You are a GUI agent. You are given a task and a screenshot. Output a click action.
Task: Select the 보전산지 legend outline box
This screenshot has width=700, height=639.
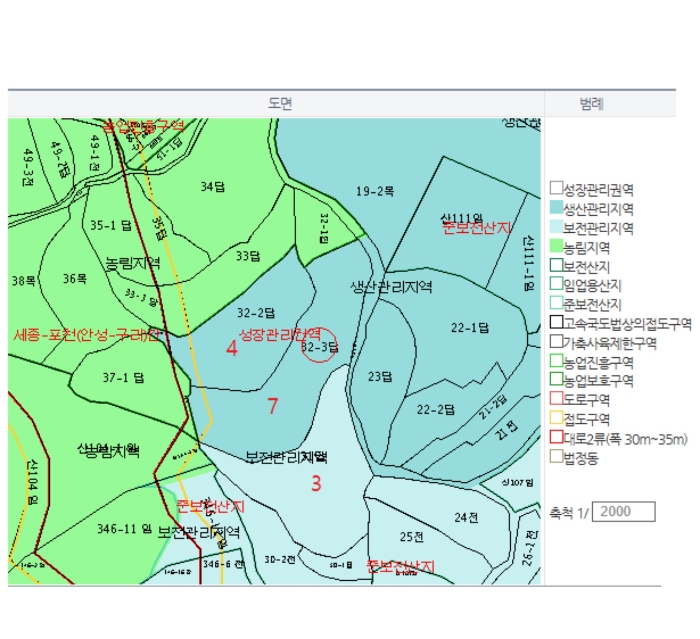pos(556,265)
